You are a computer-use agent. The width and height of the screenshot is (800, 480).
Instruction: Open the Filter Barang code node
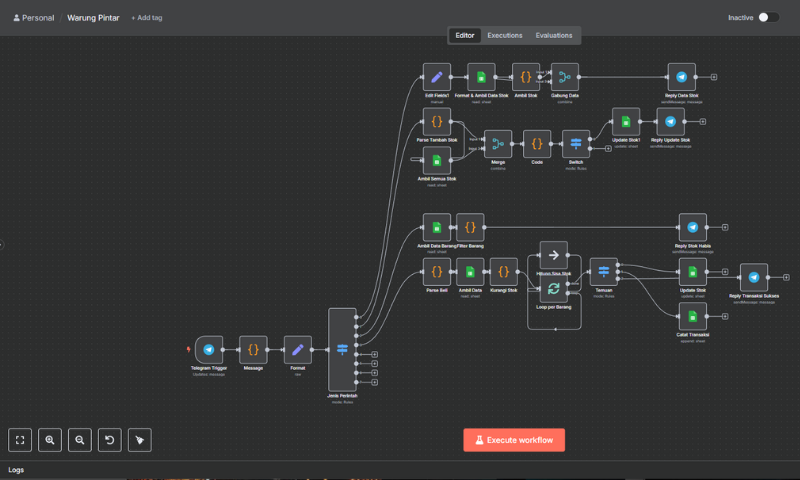(x=470, y=228)
